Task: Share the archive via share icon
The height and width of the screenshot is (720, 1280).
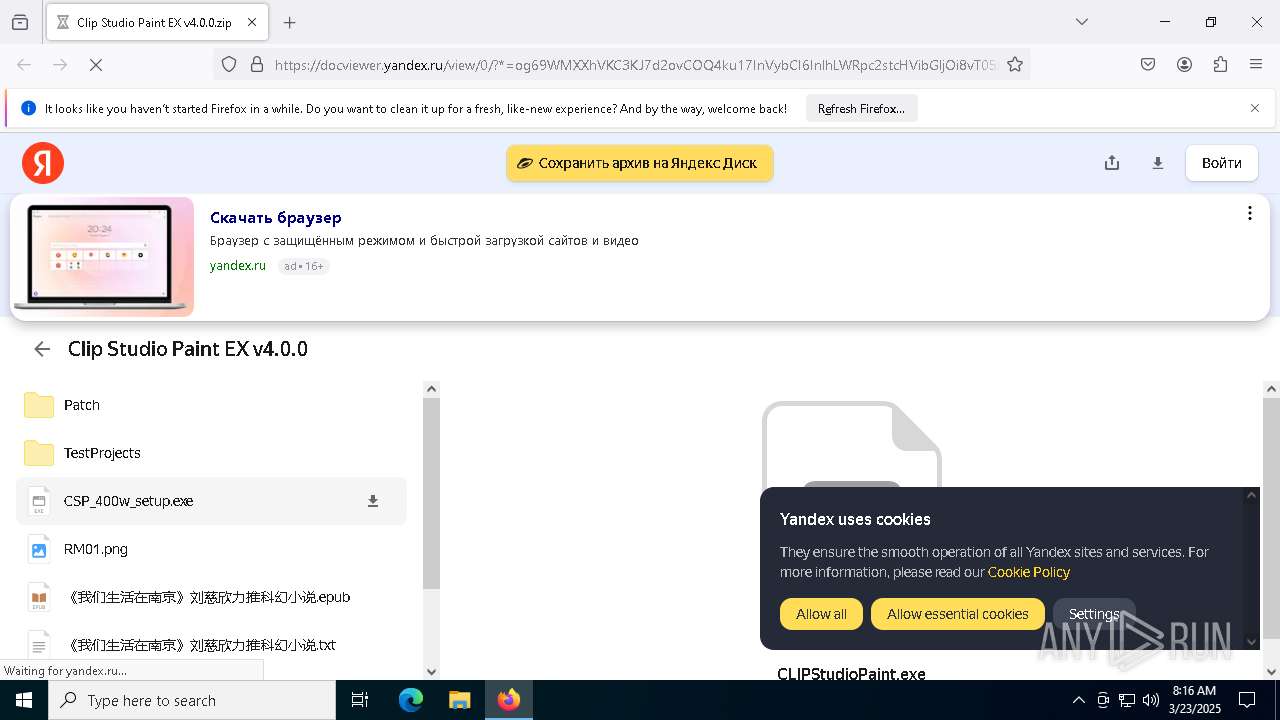Action: (1112, 163)
